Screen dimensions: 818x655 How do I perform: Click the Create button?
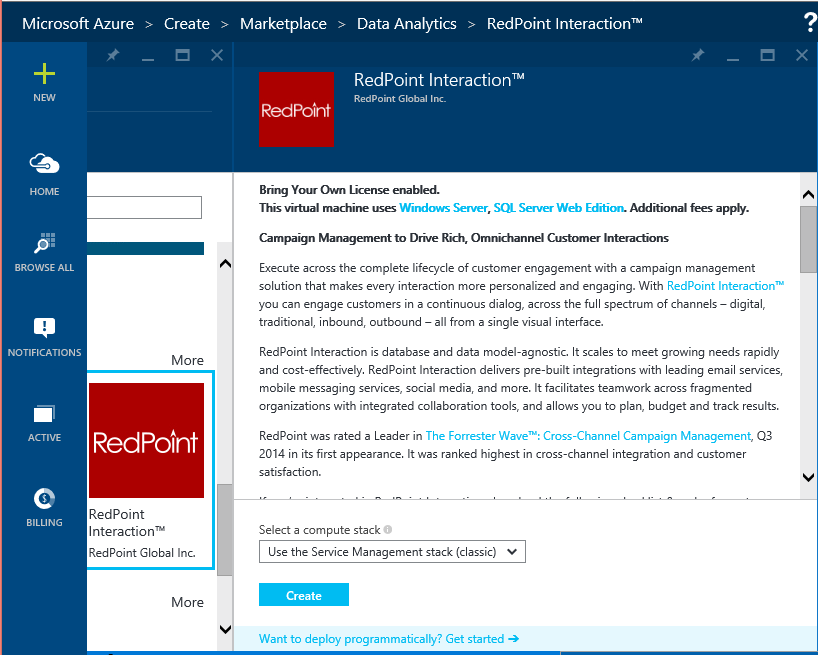(x=303, y=594)
